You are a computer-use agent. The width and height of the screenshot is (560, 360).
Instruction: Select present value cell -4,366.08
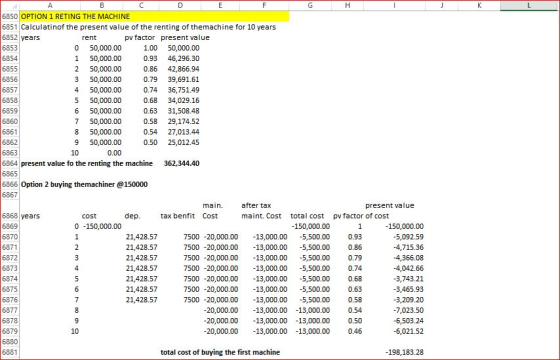coord(408,258)
